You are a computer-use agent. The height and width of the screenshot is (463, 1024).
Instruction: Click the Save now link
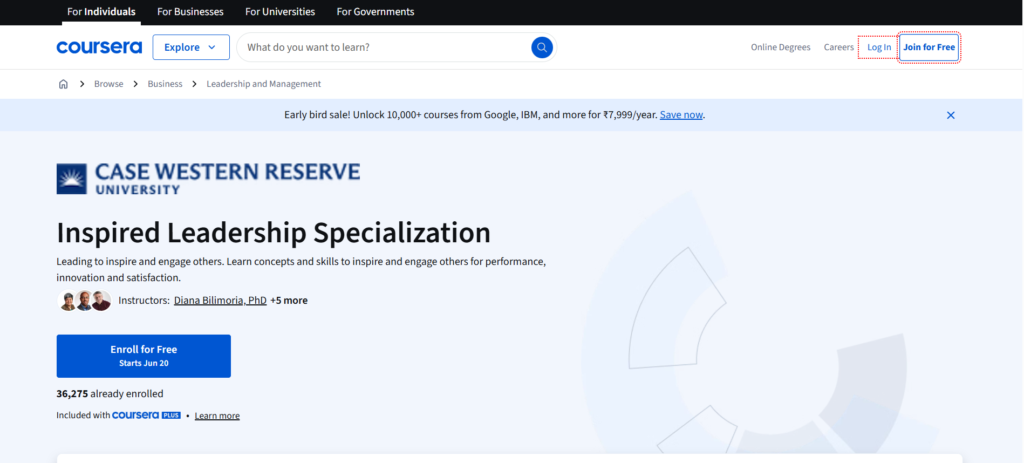(x=681, y=115)
